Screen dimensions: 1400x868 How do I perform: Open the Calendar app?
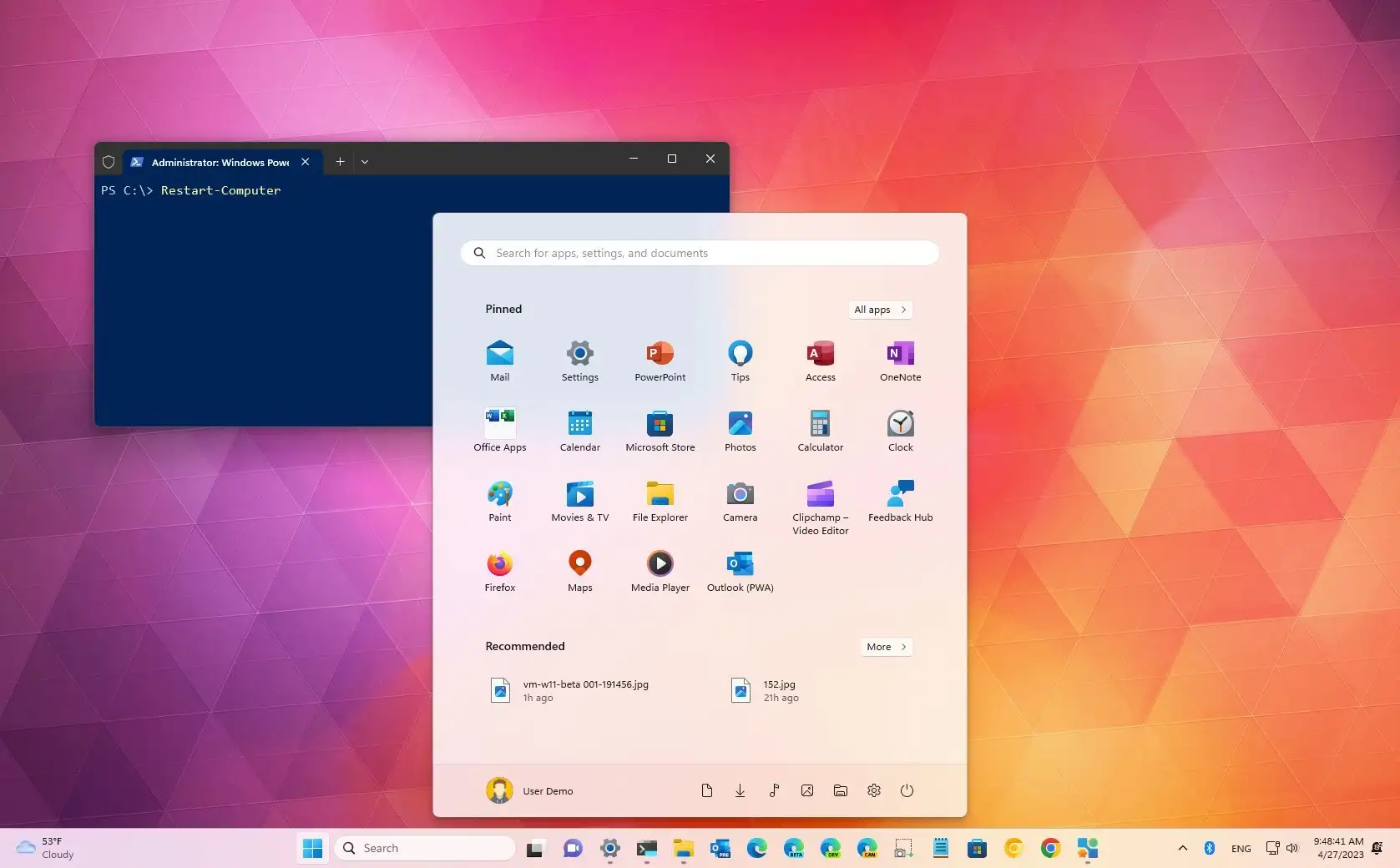tap(579, 431)
